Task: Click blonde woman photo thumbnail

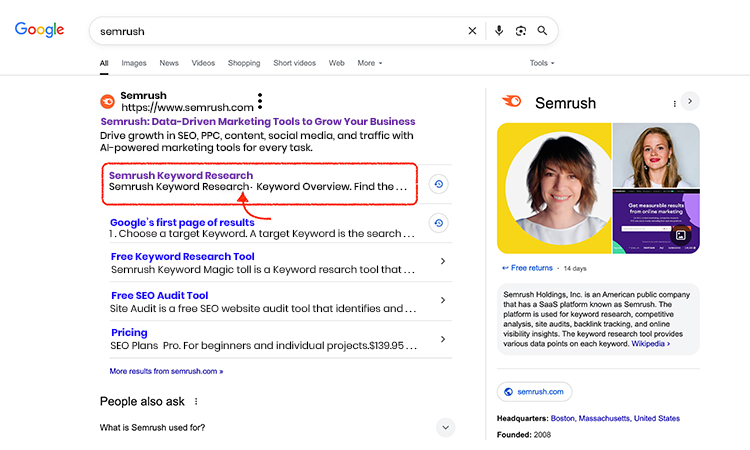Action: 656,155
